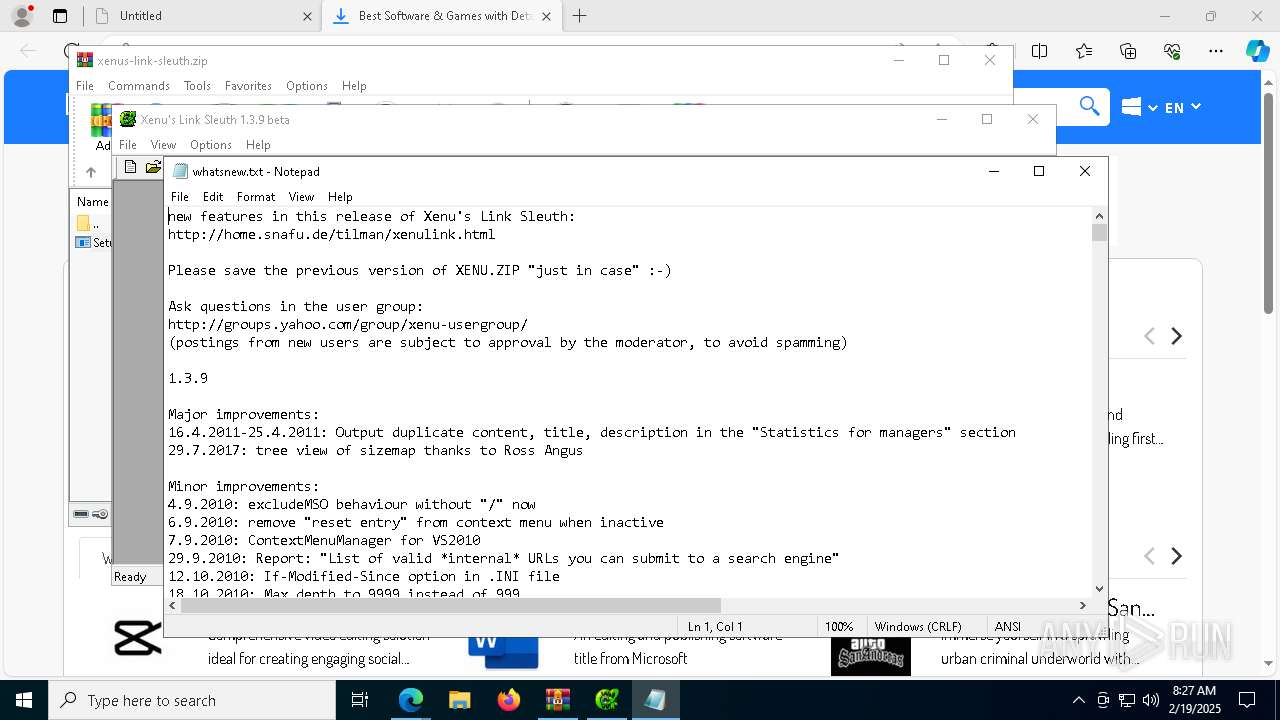Expand the Windows platform dropdown on website
This screenshot has width=1280, height=720.
pyautogui.click(x=1139, y=107)
